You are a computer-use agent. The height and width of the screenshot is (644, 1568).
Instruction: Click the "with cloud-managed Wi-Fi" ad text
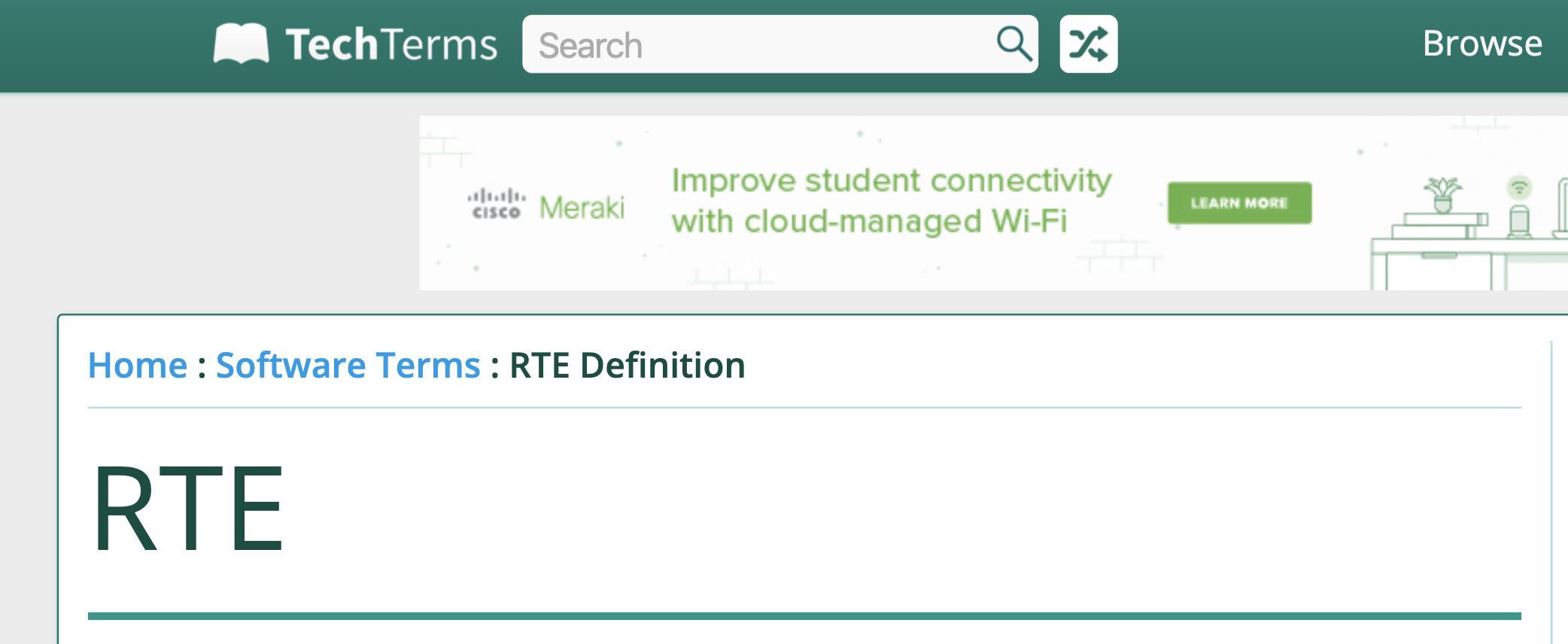(x=869, y=222)
